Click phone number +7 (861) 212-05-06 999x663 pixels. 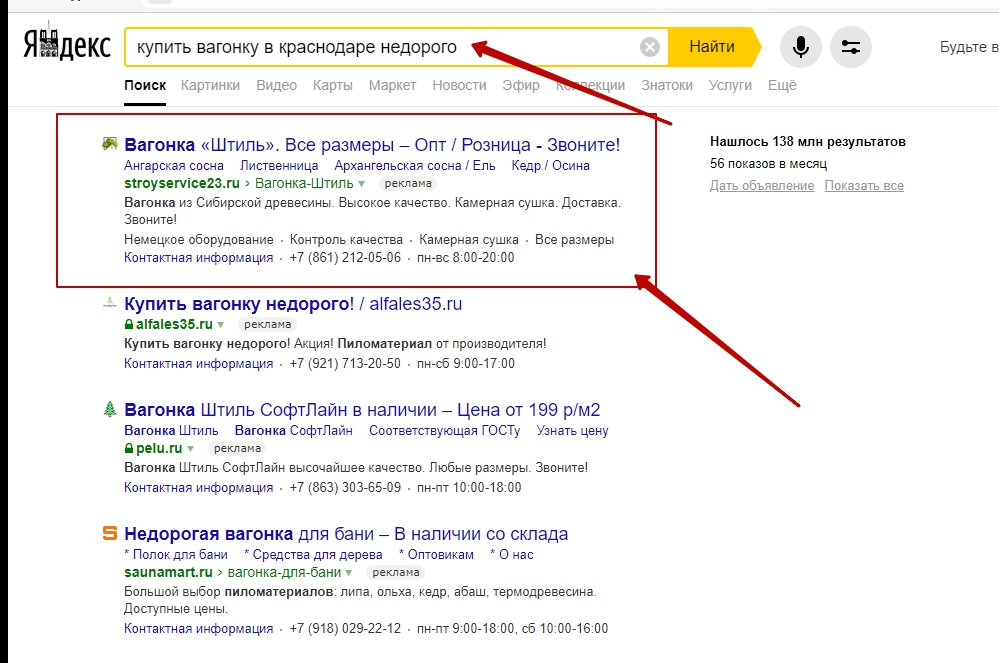pyautogui.click(x=345, y=258)
